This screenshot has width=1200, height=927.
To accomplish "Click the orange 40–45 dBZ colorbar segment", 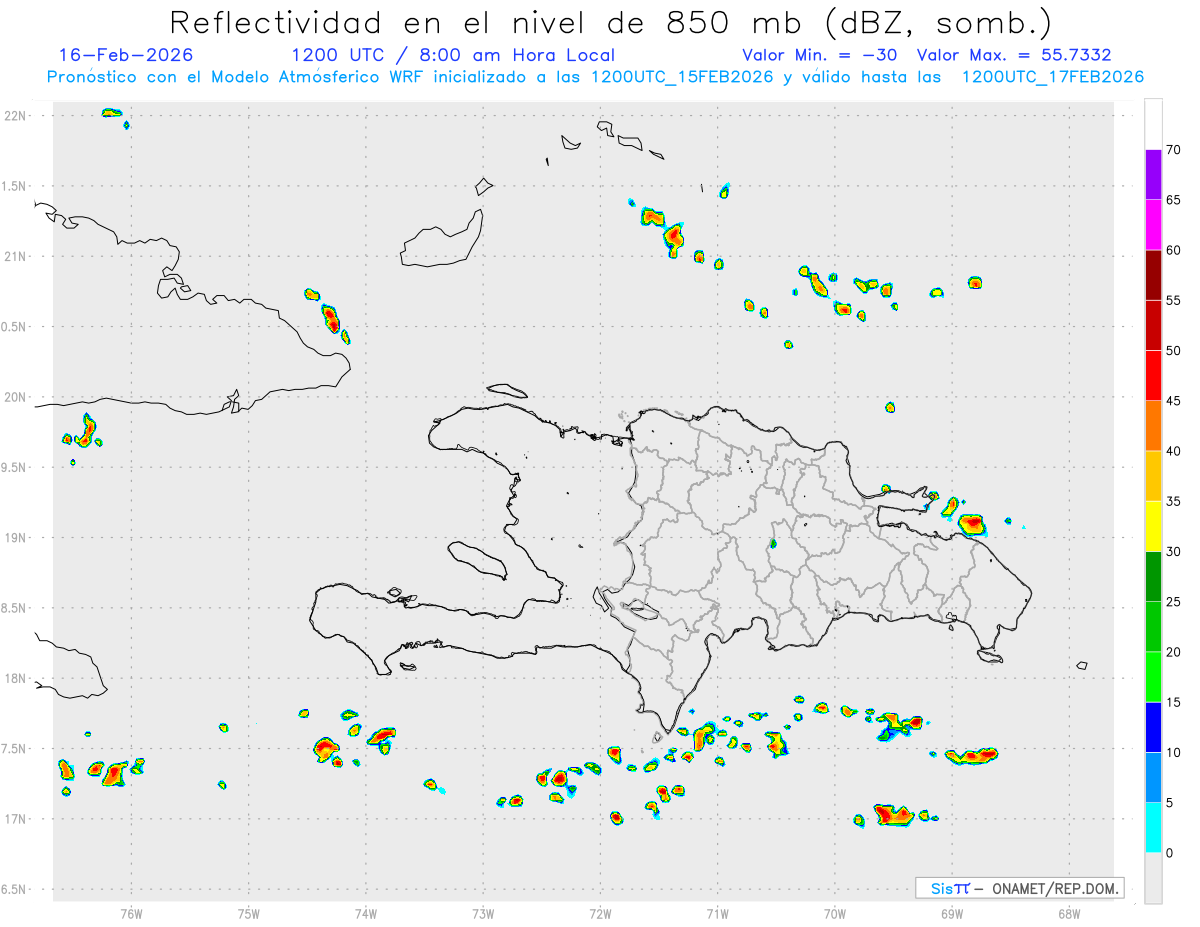I will pyautogui.click(x=1153, y=425).
